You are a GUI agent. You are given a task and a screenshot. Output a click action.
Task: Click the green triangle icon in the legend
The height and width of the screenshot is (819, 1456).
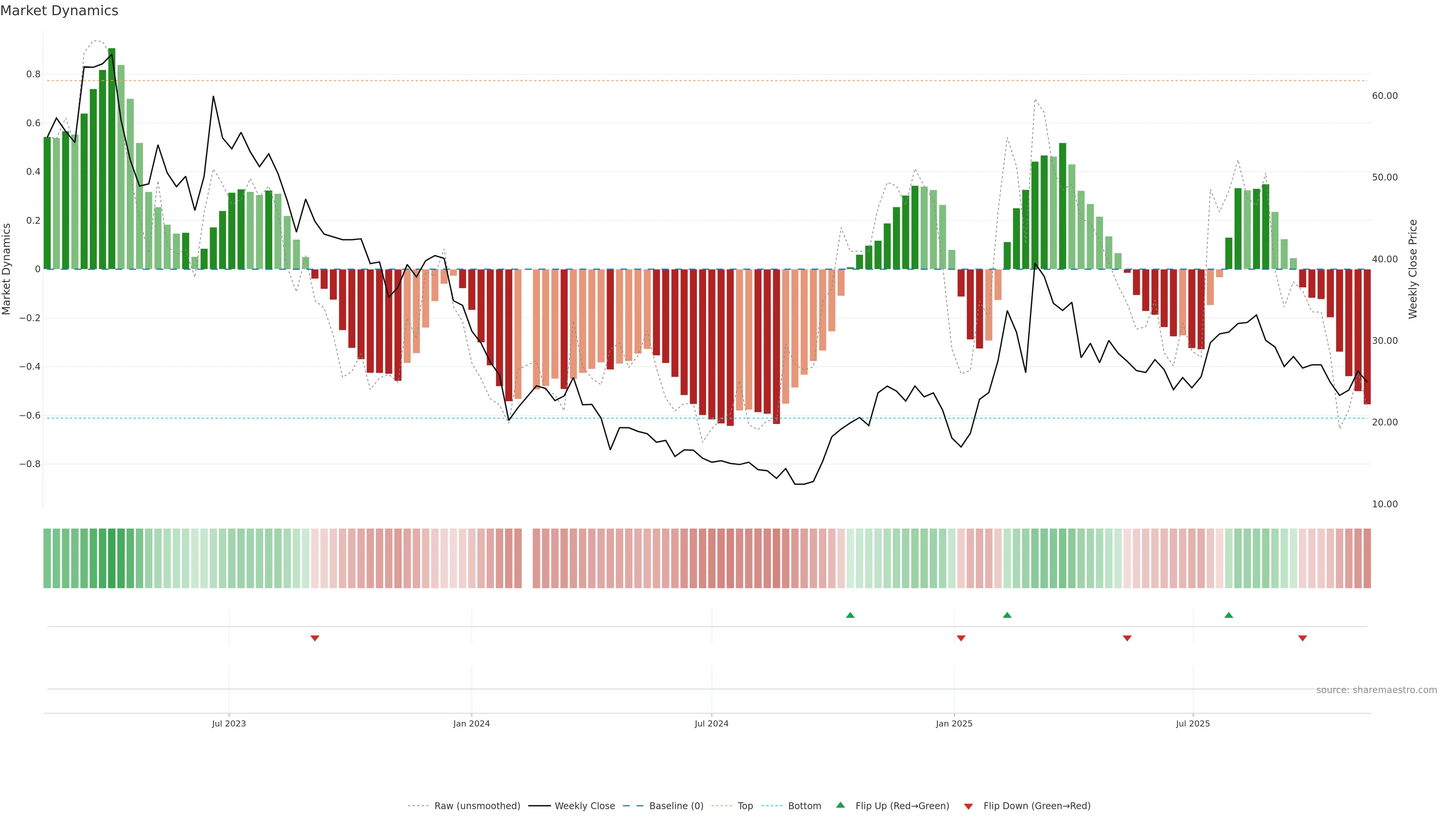(841, 805)
